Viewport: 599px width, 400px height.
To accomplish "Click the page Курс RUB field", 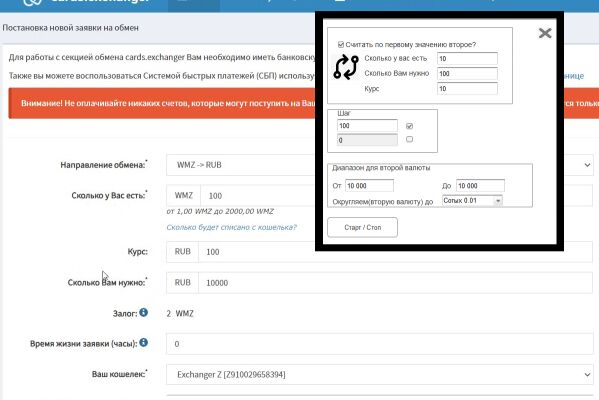I will (395, 252).
